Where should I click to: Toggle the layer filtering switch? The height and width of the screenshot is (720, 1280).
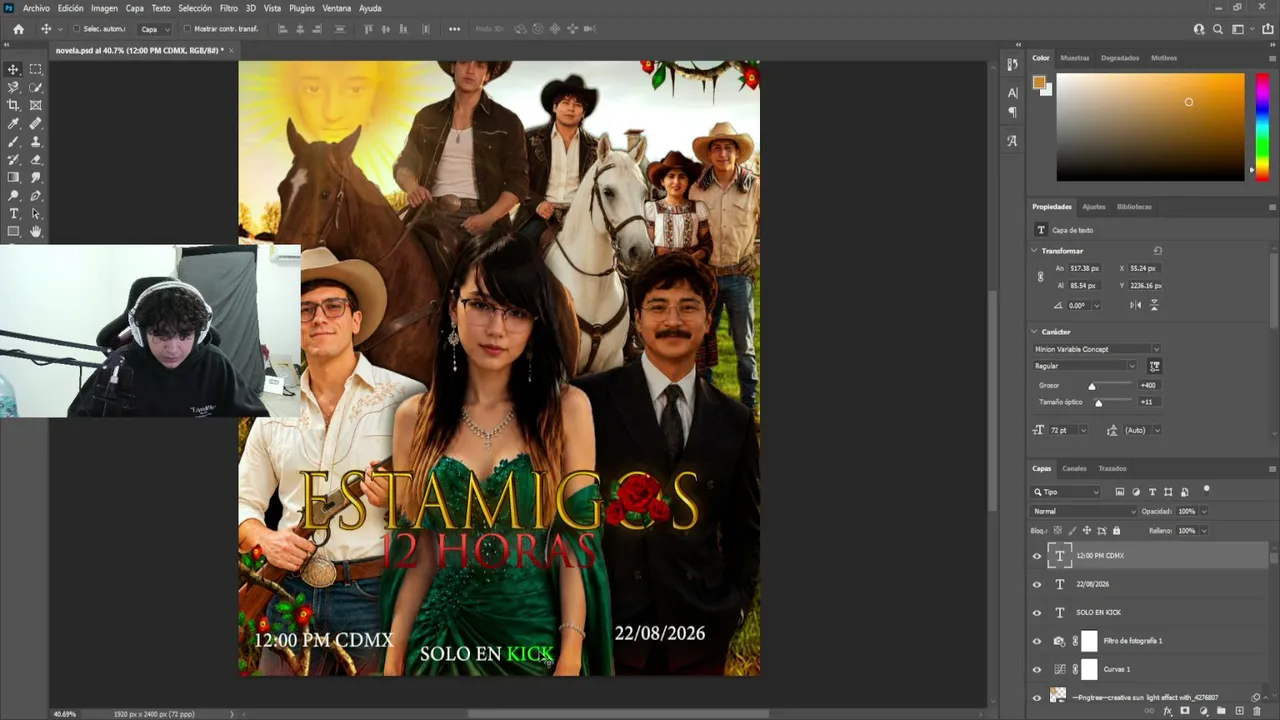(1206, 490)
